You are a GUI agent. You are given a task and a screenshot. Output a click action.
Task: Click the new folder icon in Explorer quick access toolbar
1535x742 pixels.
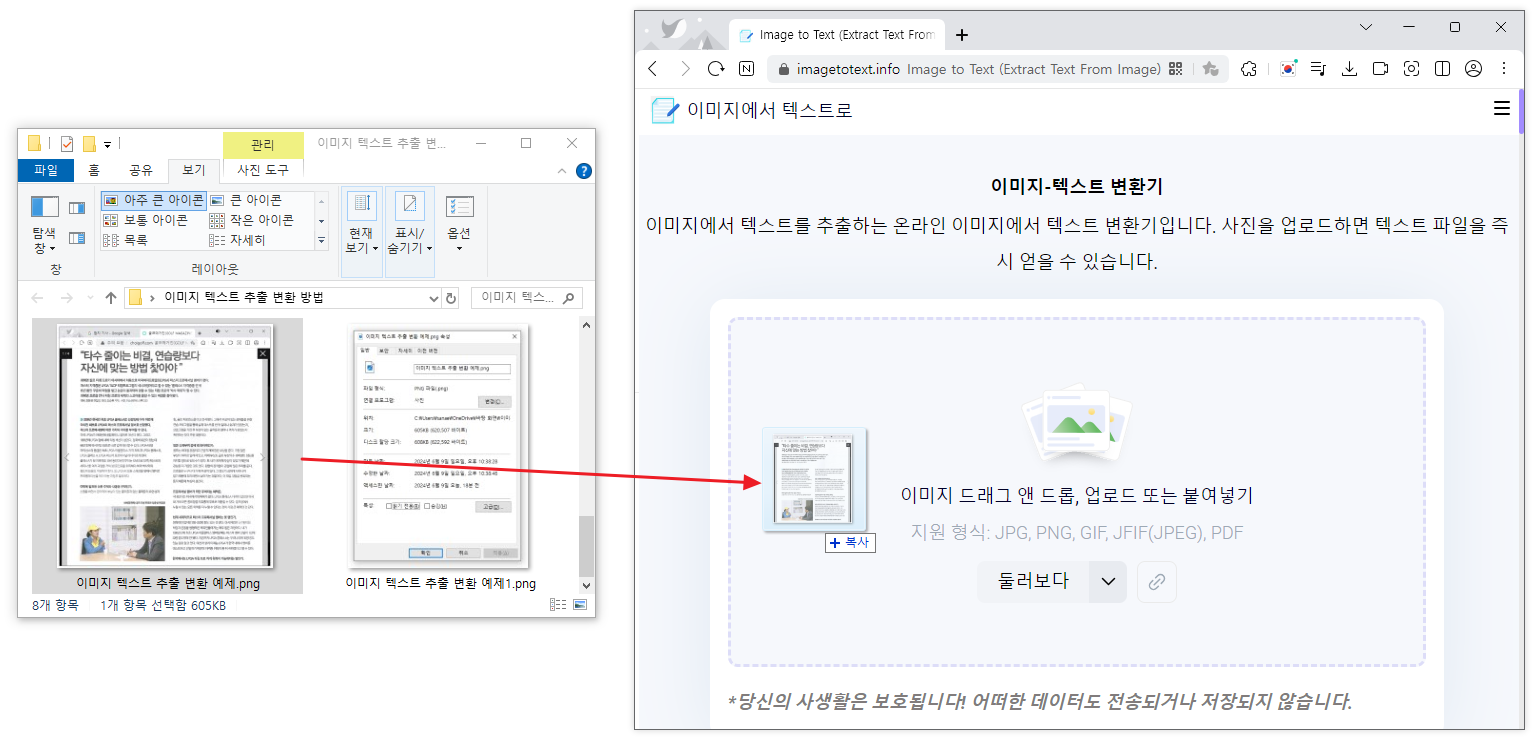pyautogui.click(x=89, y=144)
